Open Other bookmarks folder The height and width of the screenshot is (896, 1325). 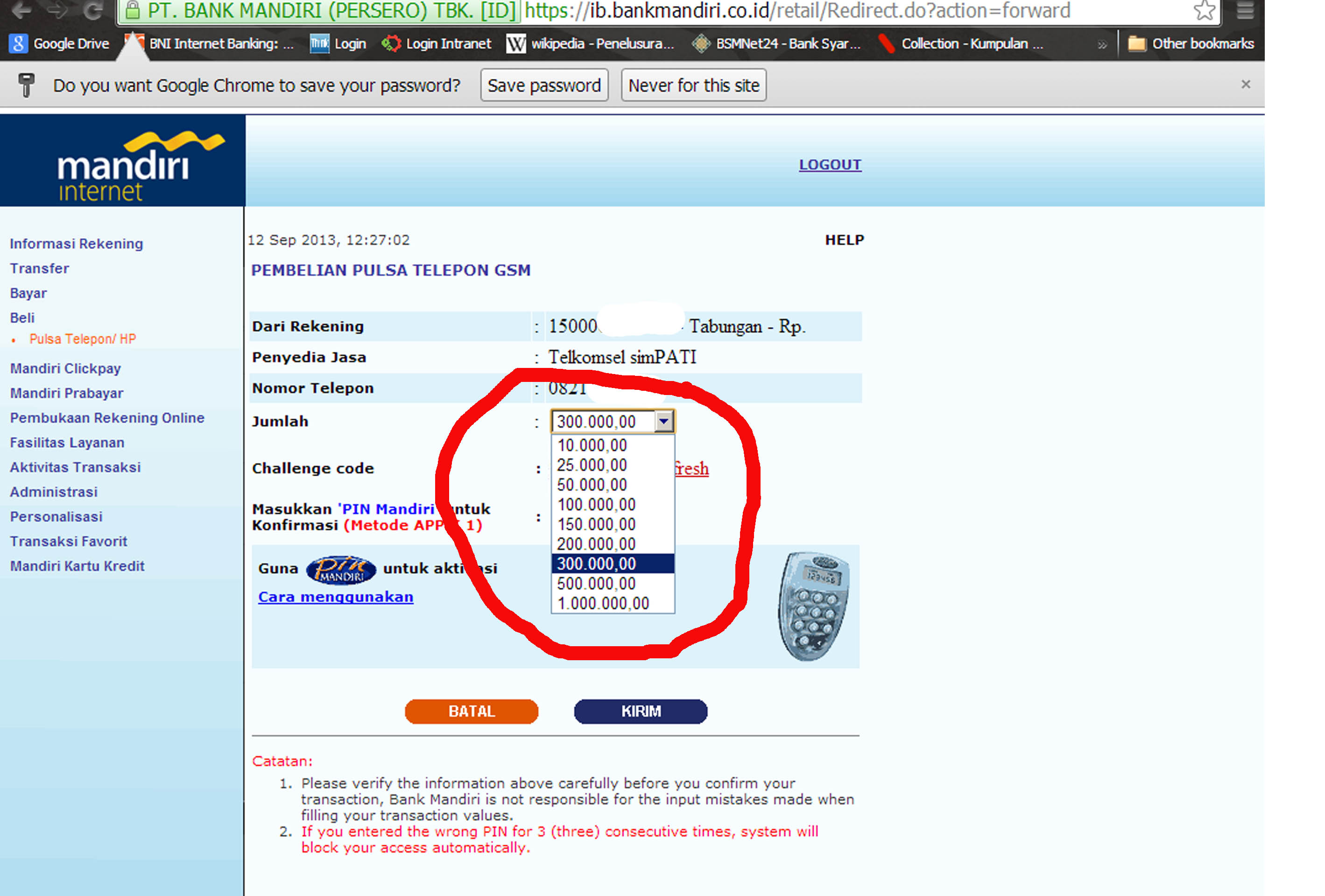click(x=1191, y=43)
